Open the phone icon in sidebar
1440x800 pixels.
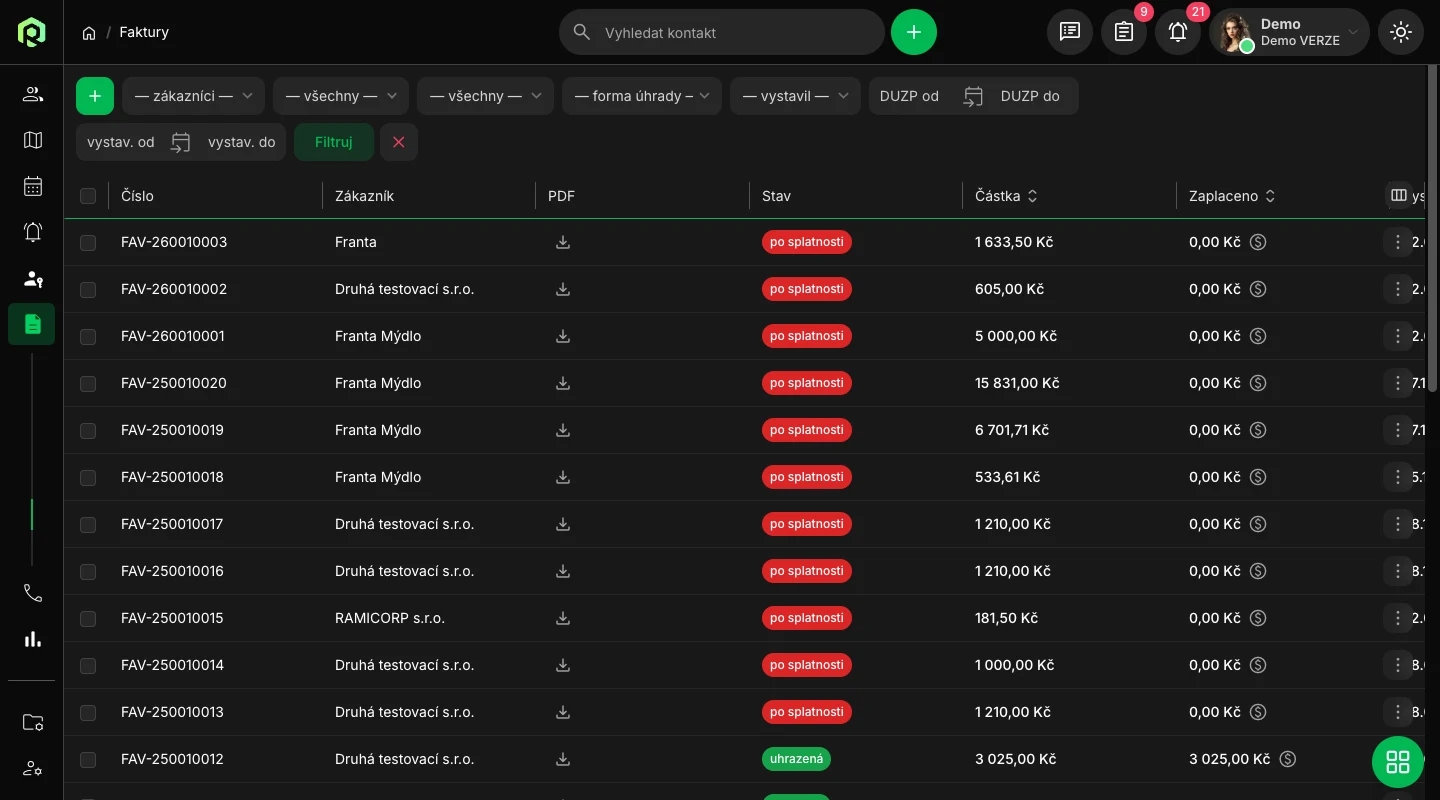(x=33, y=593)
